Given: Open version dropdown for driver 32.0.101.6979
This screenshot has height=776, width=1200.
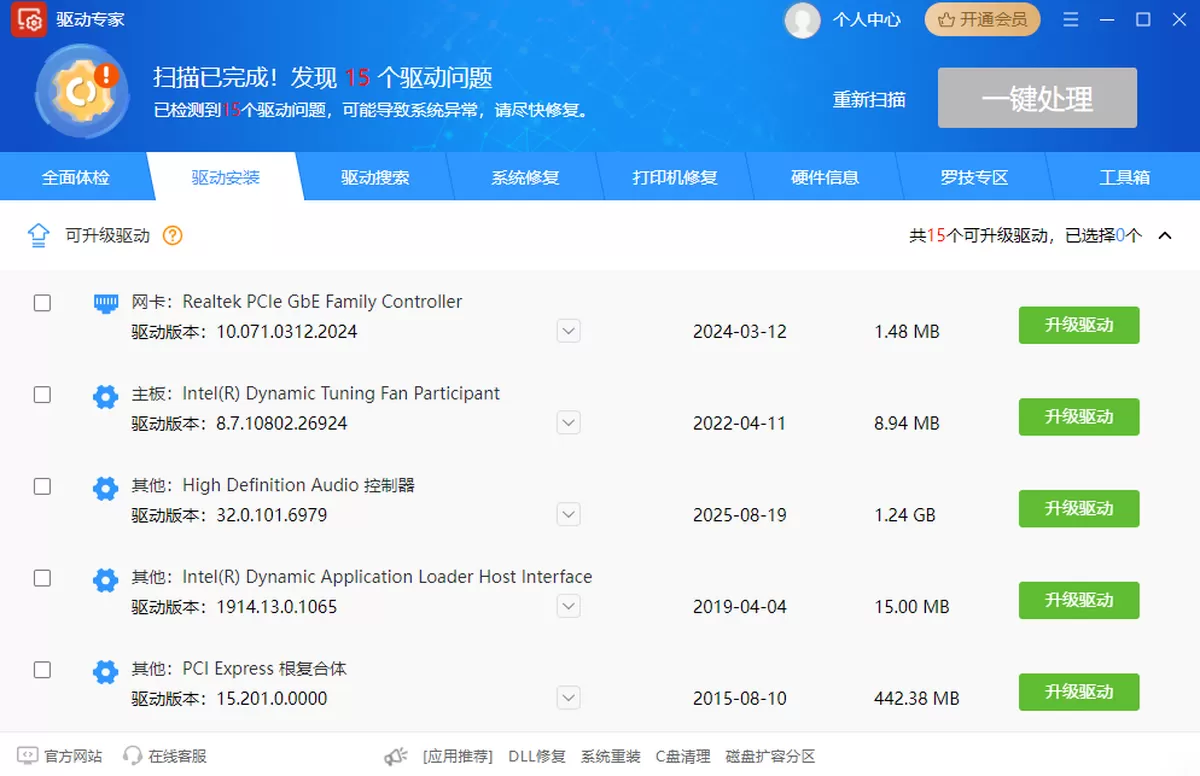Looking at the screenshot, I should click(569, 515).
